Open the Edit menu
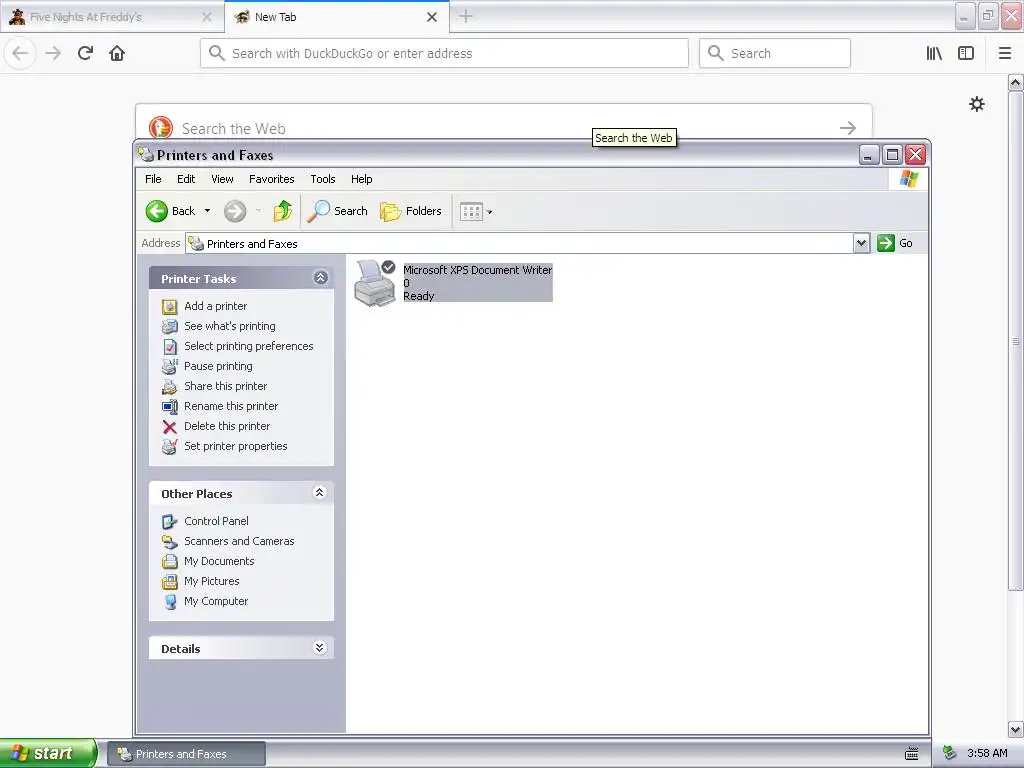 click(186, 179)
